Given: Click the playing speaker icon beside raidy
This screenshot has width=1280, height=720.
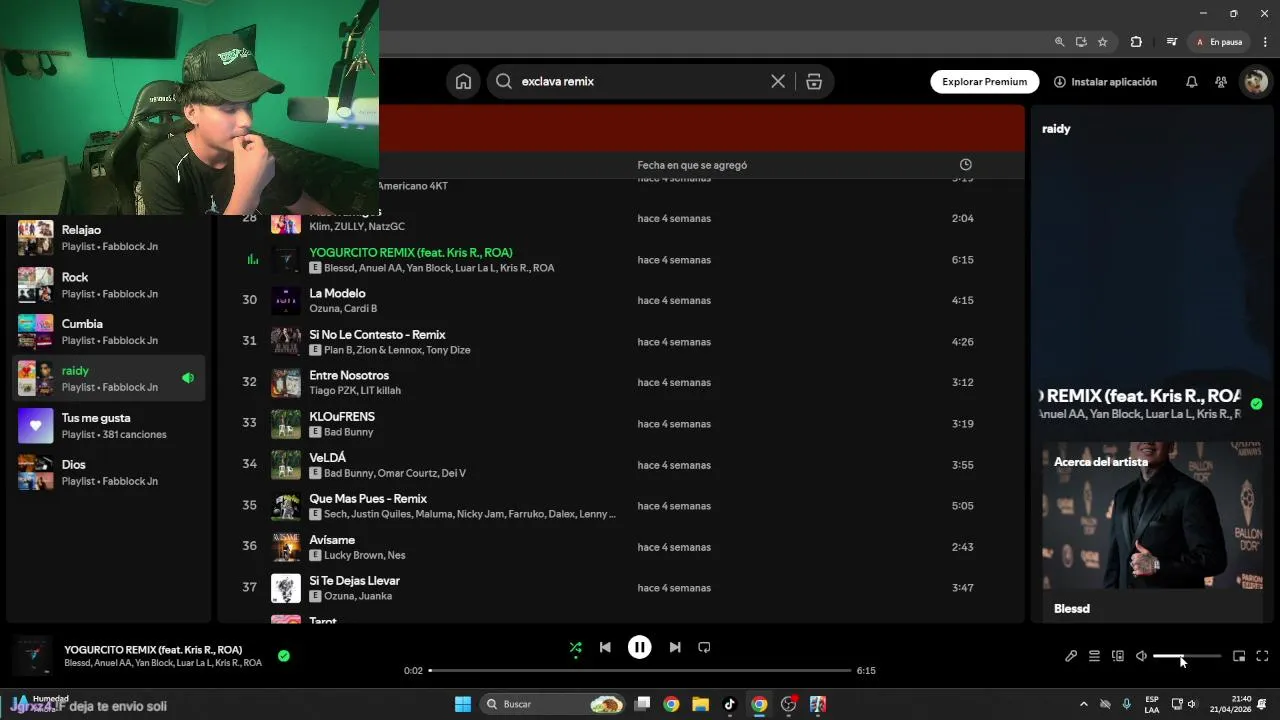Looking at the screenshot, I should point(188,378).
